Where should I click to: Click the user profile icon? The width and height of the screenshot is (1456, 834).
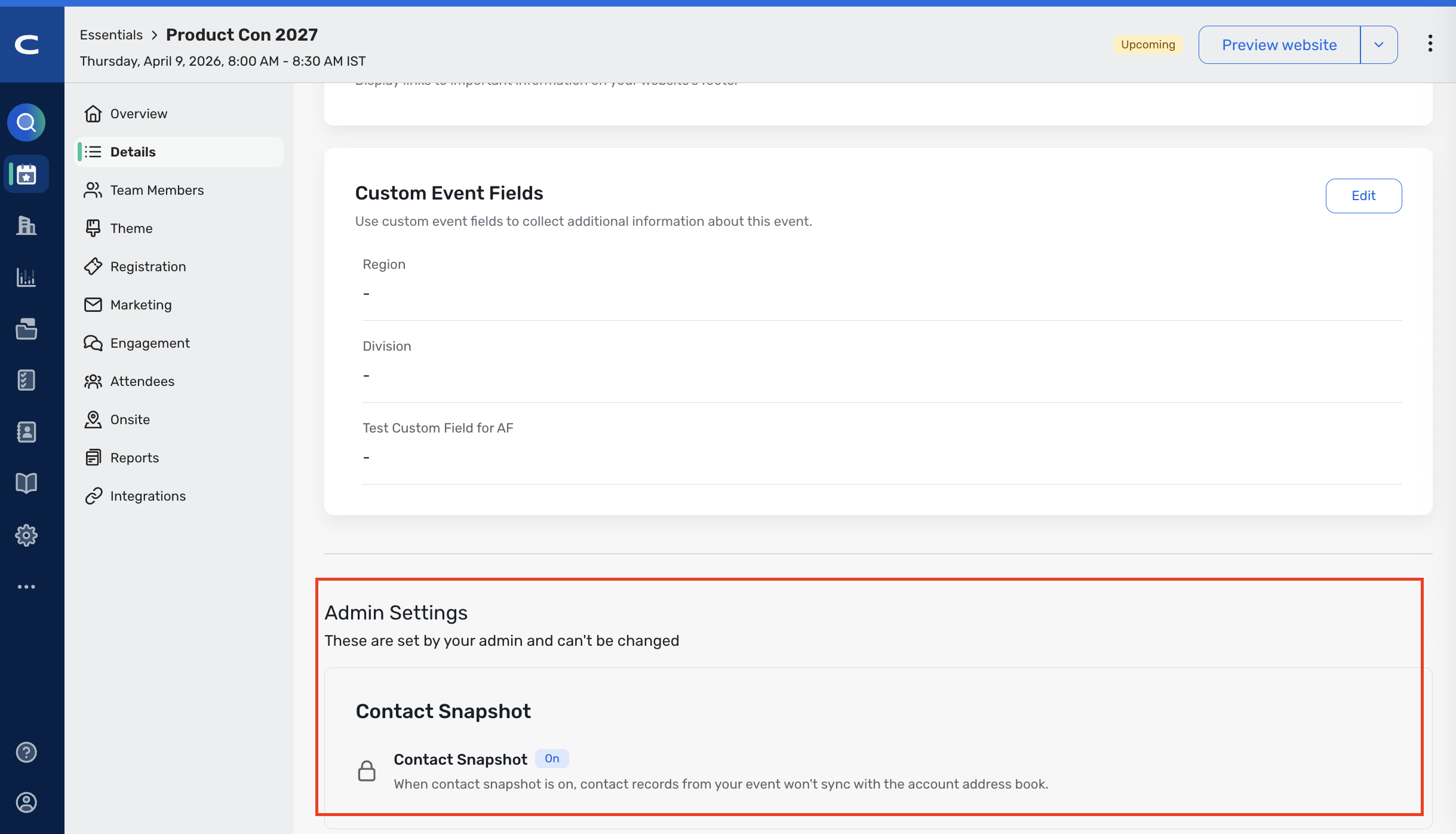point(26,802)
